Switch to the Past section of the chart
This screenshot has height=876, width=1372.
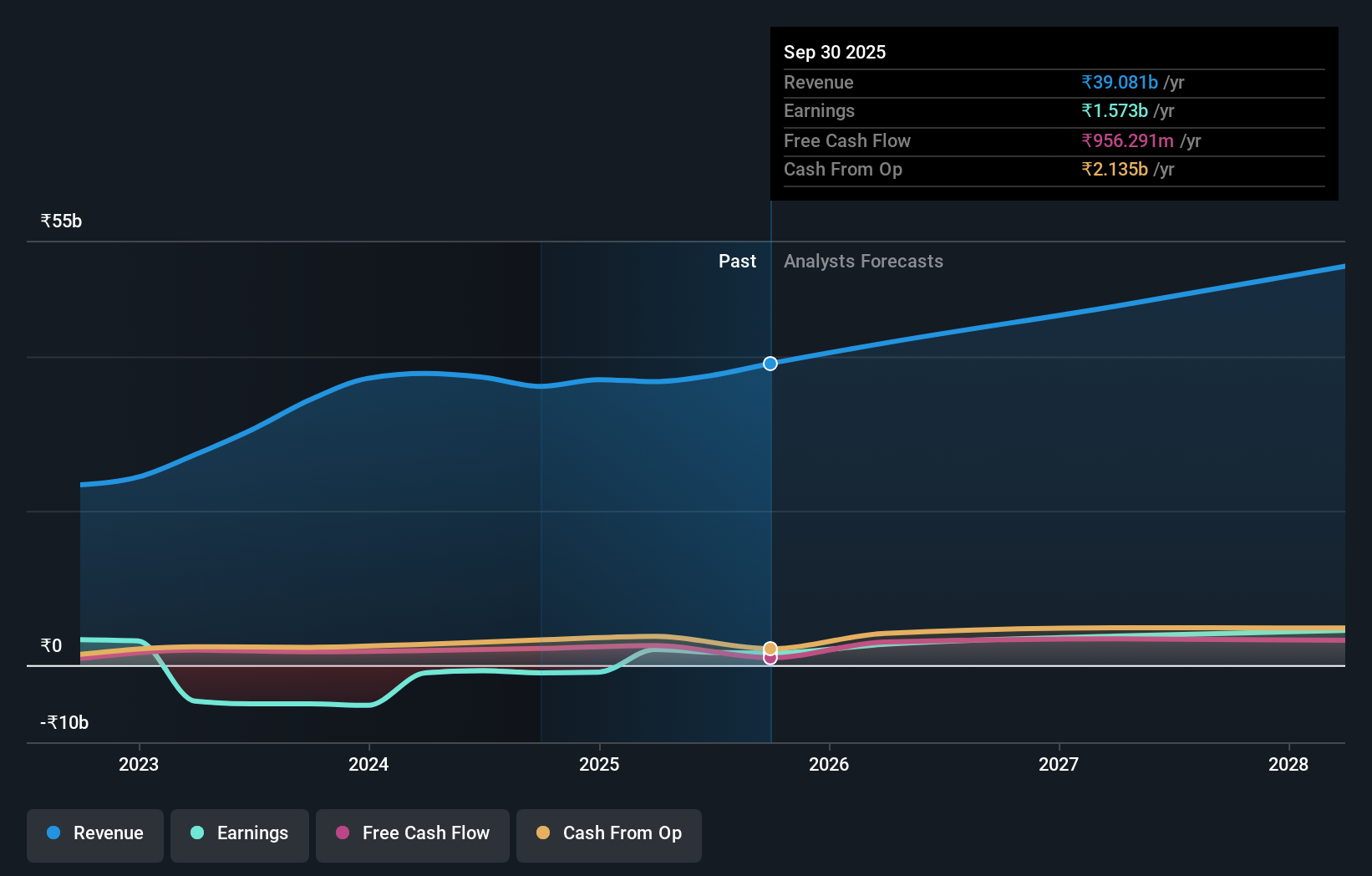tap(737, 261)
